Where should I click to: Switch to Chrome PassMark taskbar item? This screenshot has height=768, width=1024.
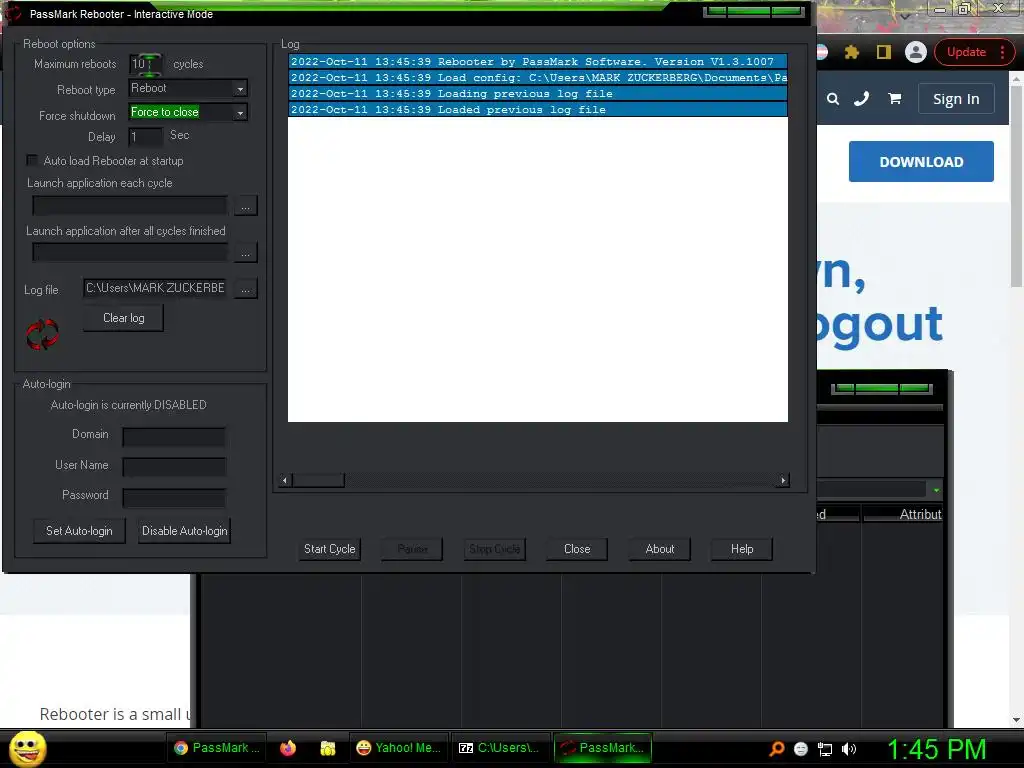click(x=217, y=748)
